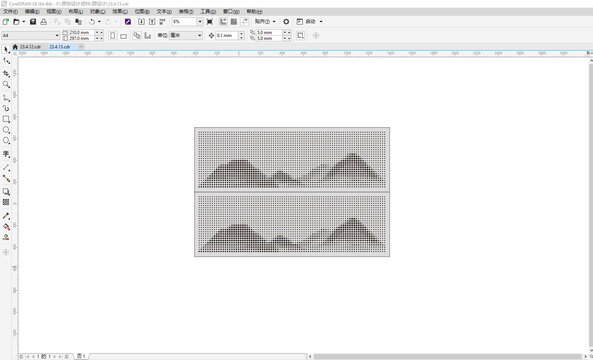The width and height of the screenshot is (593, 360).
Task: Toggle the show grid button
Action: click(x=234, y=22)
